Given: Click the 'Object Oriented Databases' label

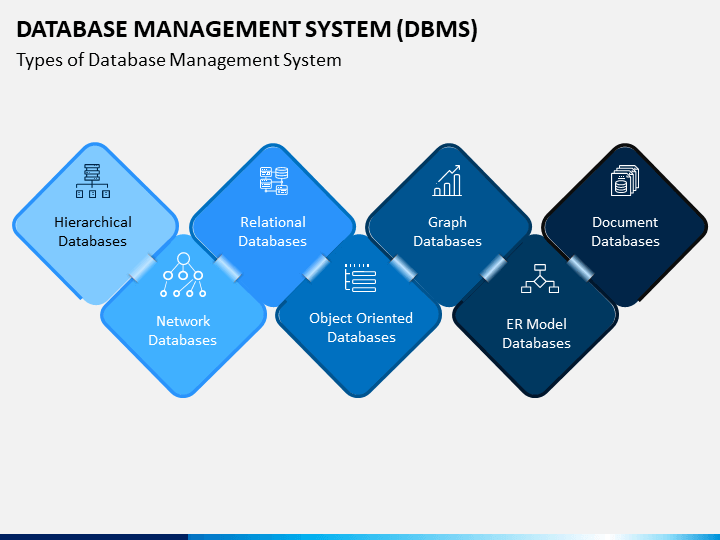Looking at the screenshot, I should click(x=361, y=327).
